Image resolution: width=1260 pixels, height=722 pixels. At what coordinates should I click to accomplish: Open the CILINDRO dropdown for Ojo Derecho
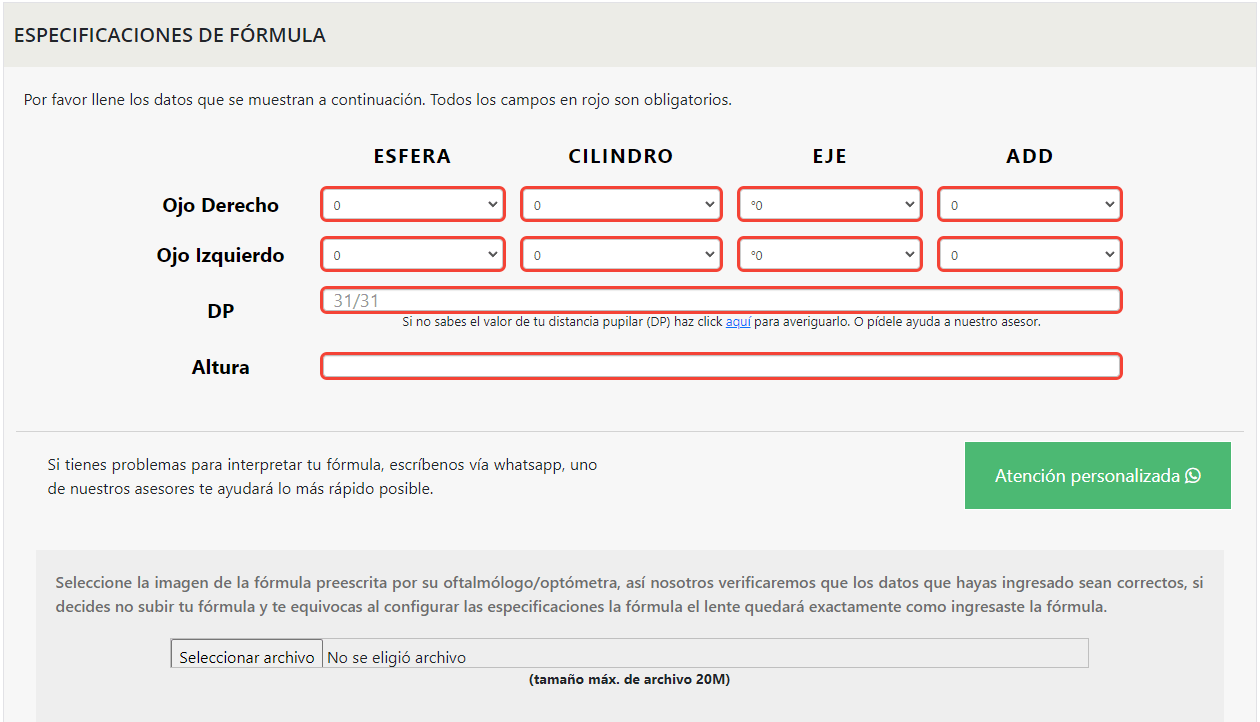coord(620,204)
